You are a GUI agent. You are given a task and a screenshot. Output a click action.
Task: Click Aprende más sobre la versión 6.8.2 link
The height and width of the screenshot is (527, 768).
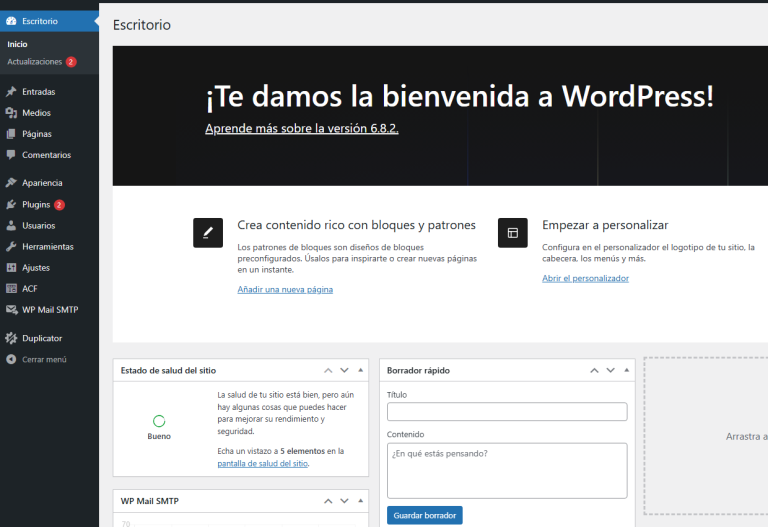(302, 128)
